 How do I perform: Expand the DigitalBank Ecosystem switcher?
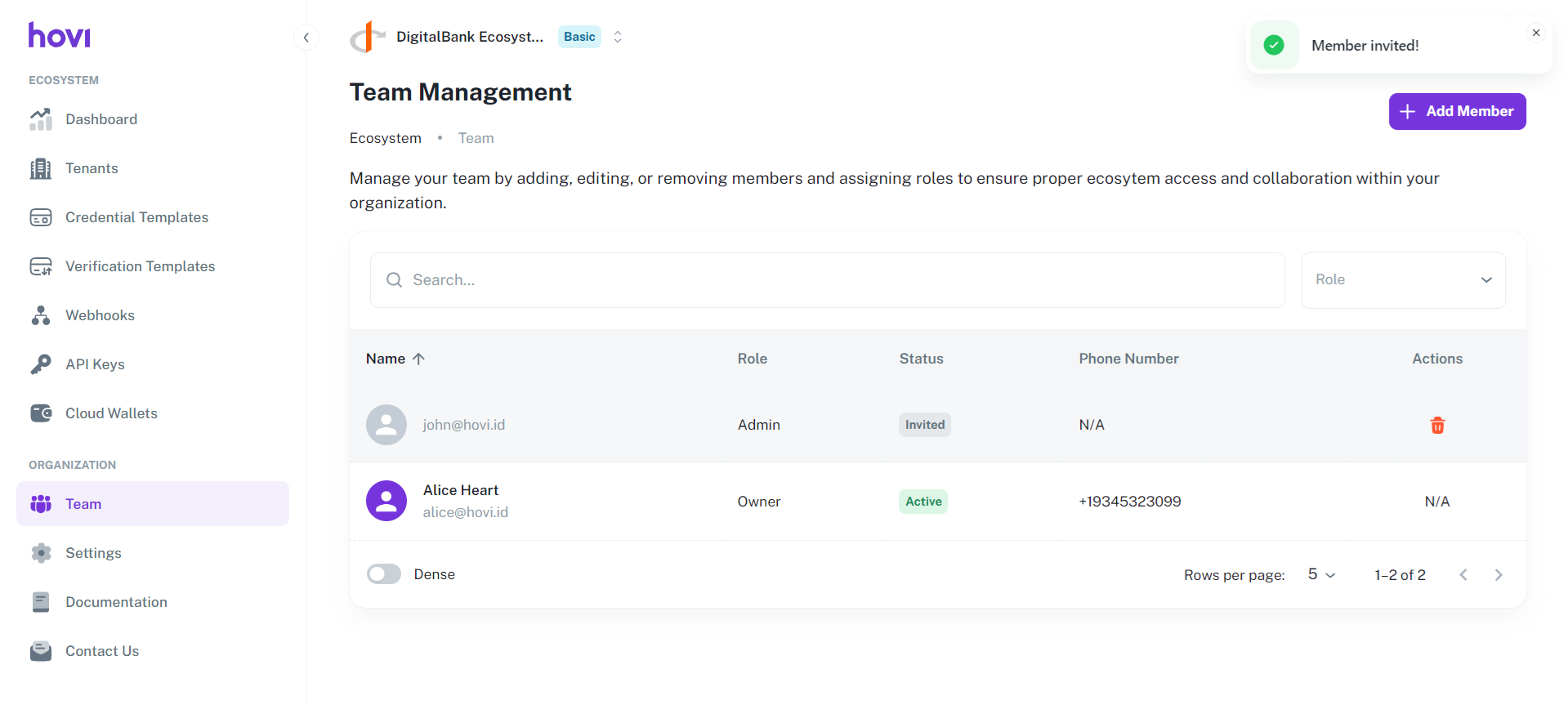point(618,37)
